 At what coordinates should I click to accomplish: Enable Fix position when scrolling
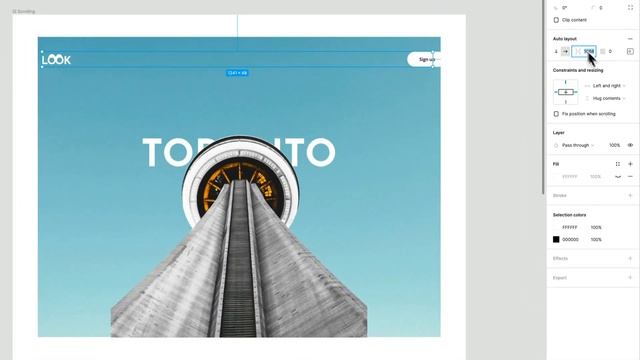pos(556,114)
